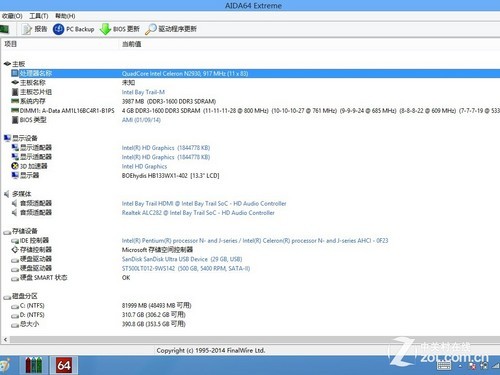Click the green memory chip toolbar icon
The image size is (500, 375).
click(4, 29)
